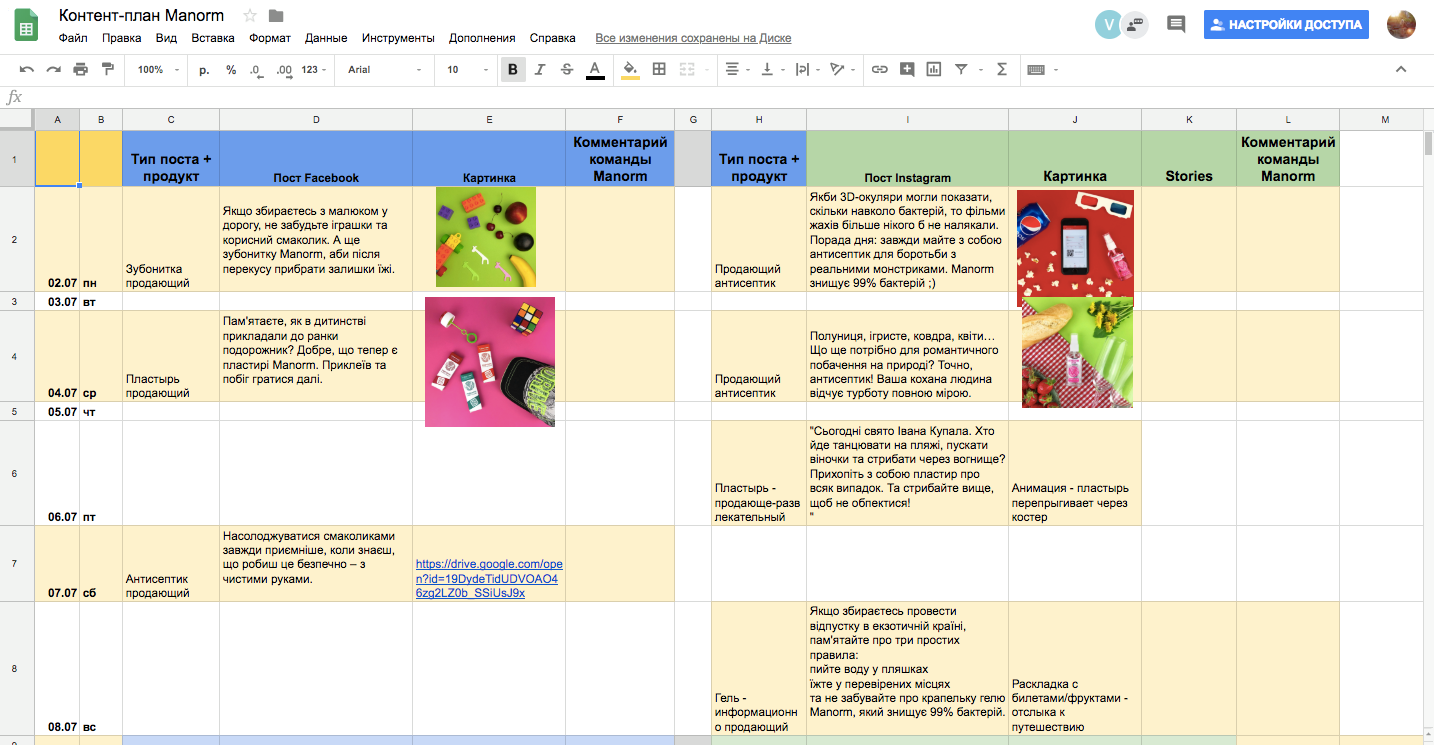Image resolution: width=1434 pixels, height=745 pixels.
Task: Select column D header
Action: 316,120
